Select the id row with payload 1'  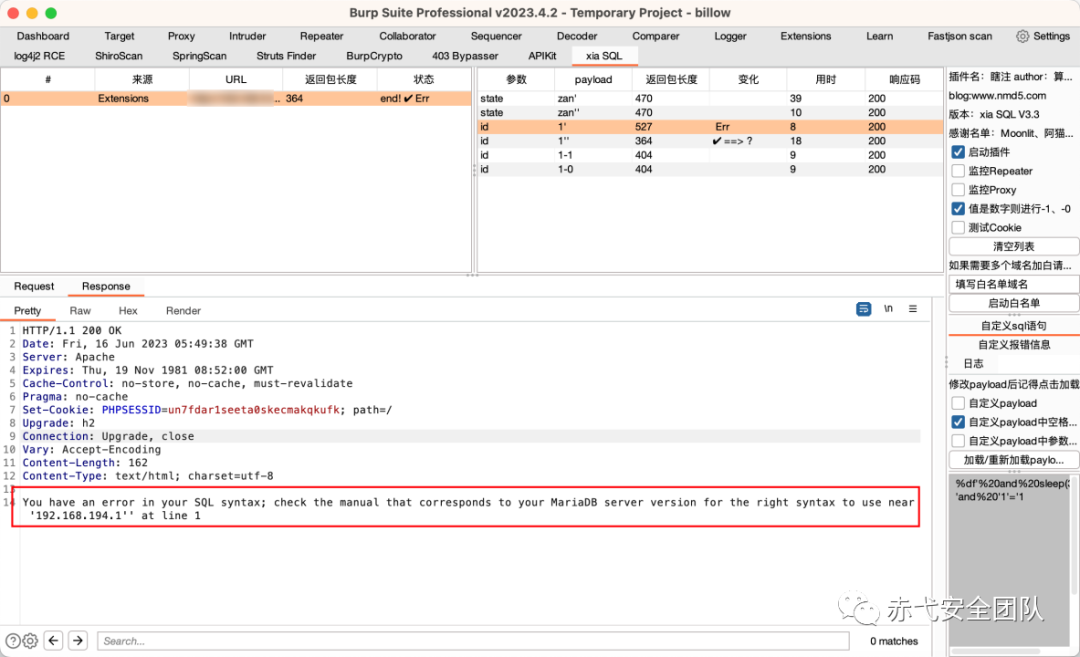(709, 127)
